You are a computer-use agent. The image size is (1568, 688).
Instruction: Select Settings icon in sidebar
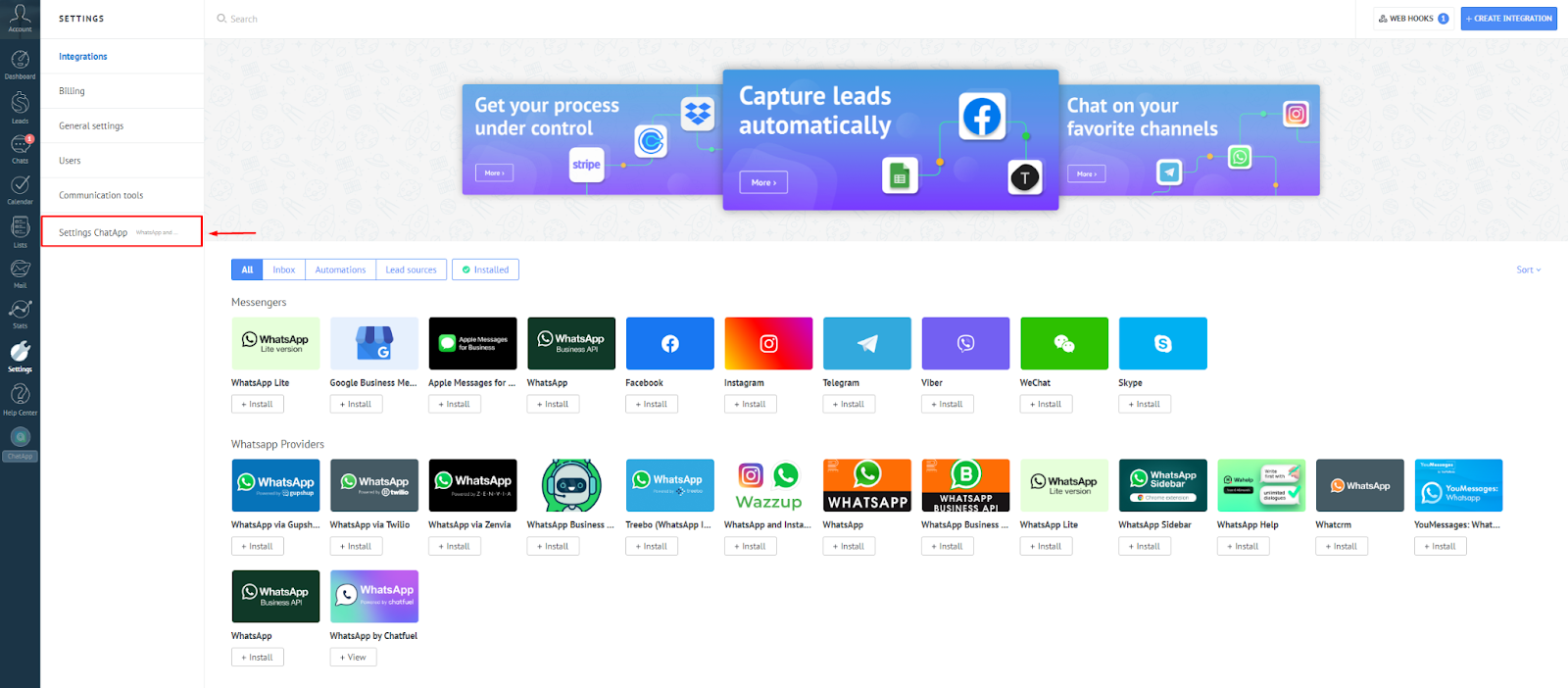pyautogui.click(x=20, y=357)
